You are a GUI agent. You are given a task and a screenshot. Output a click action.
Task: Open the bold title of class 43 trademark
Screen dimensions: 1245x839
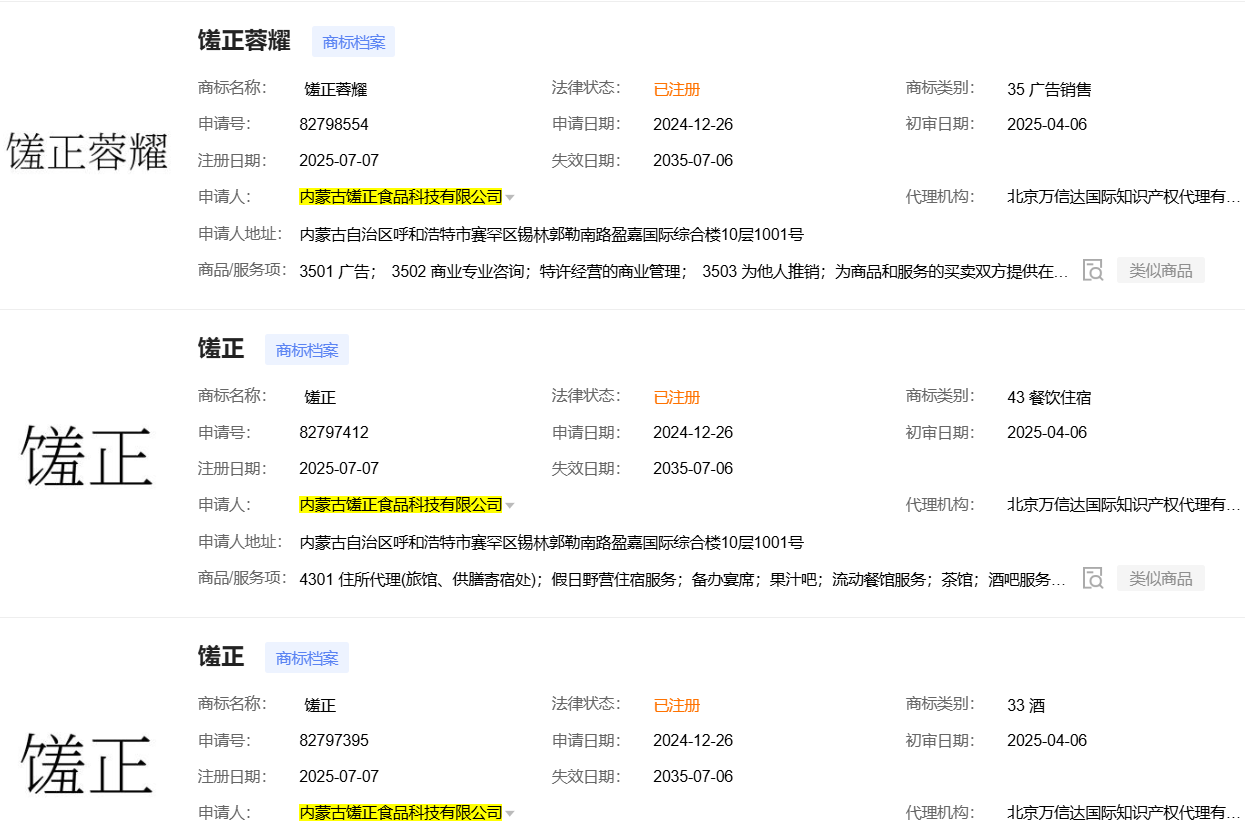[x=221, y=349]
